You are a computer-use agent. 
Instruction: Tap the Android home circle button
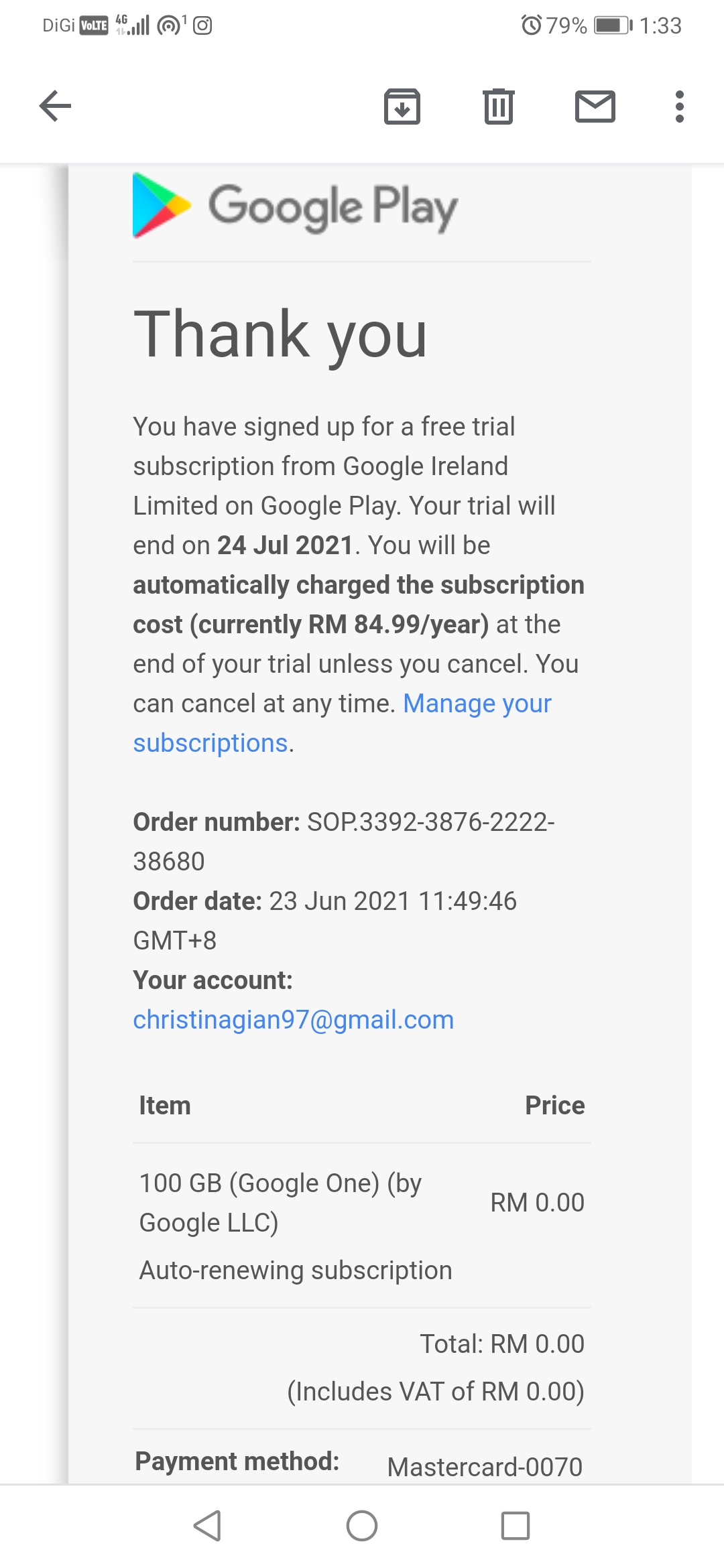(361, 1526)
